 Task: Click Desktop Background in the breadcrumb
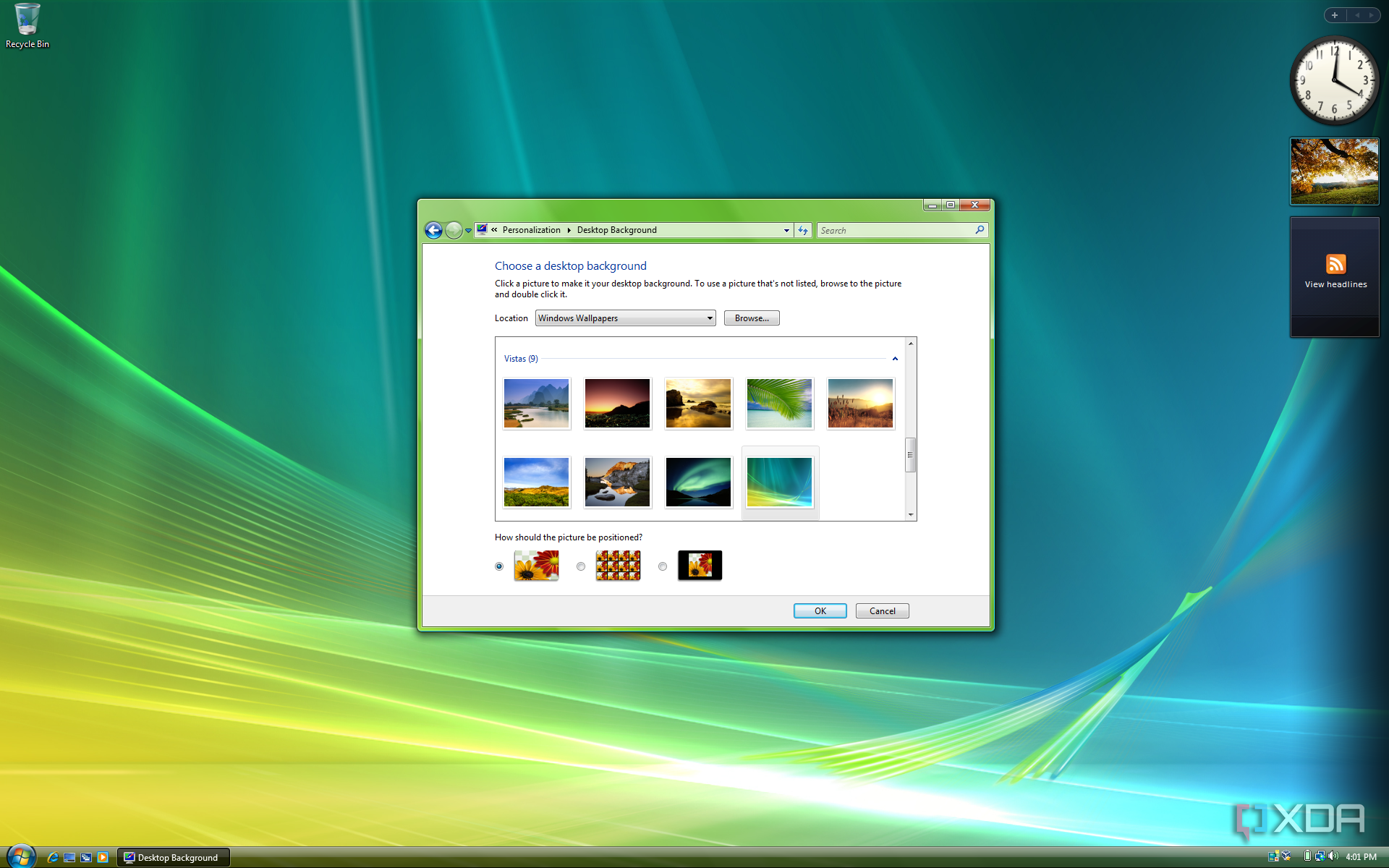coord(616,230)
